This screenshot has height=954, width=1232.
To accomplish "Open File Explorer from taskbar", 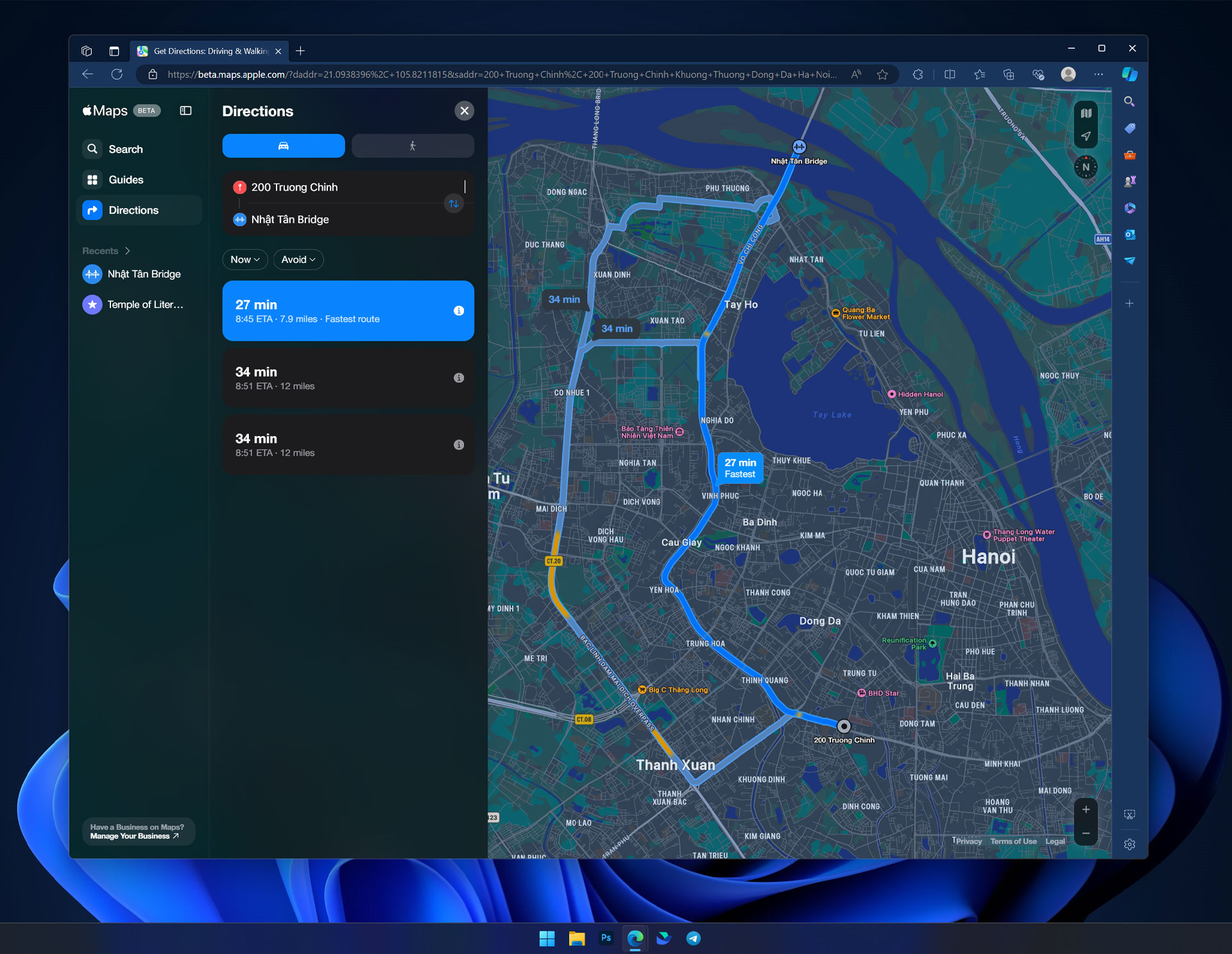I will (576, 939).
